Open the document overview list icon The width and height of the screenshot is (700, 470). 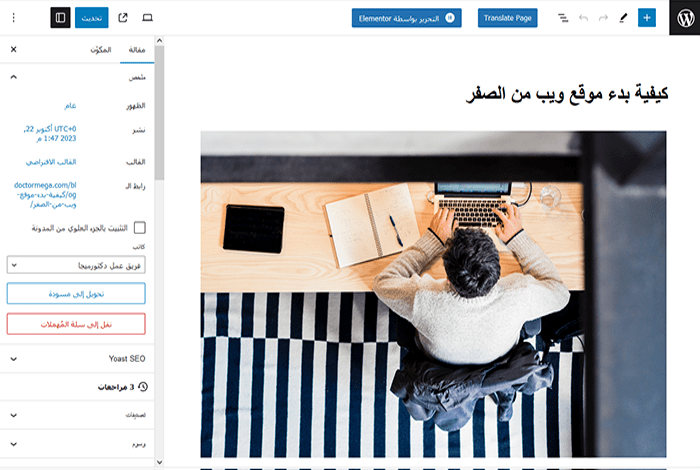(563, 18)
